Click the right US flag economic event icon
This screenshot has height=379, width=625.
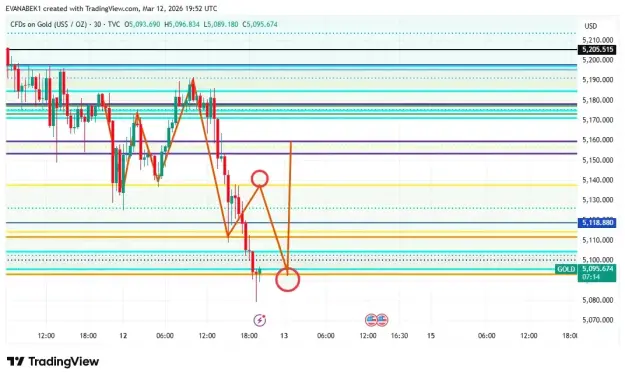tap(382, 320)
